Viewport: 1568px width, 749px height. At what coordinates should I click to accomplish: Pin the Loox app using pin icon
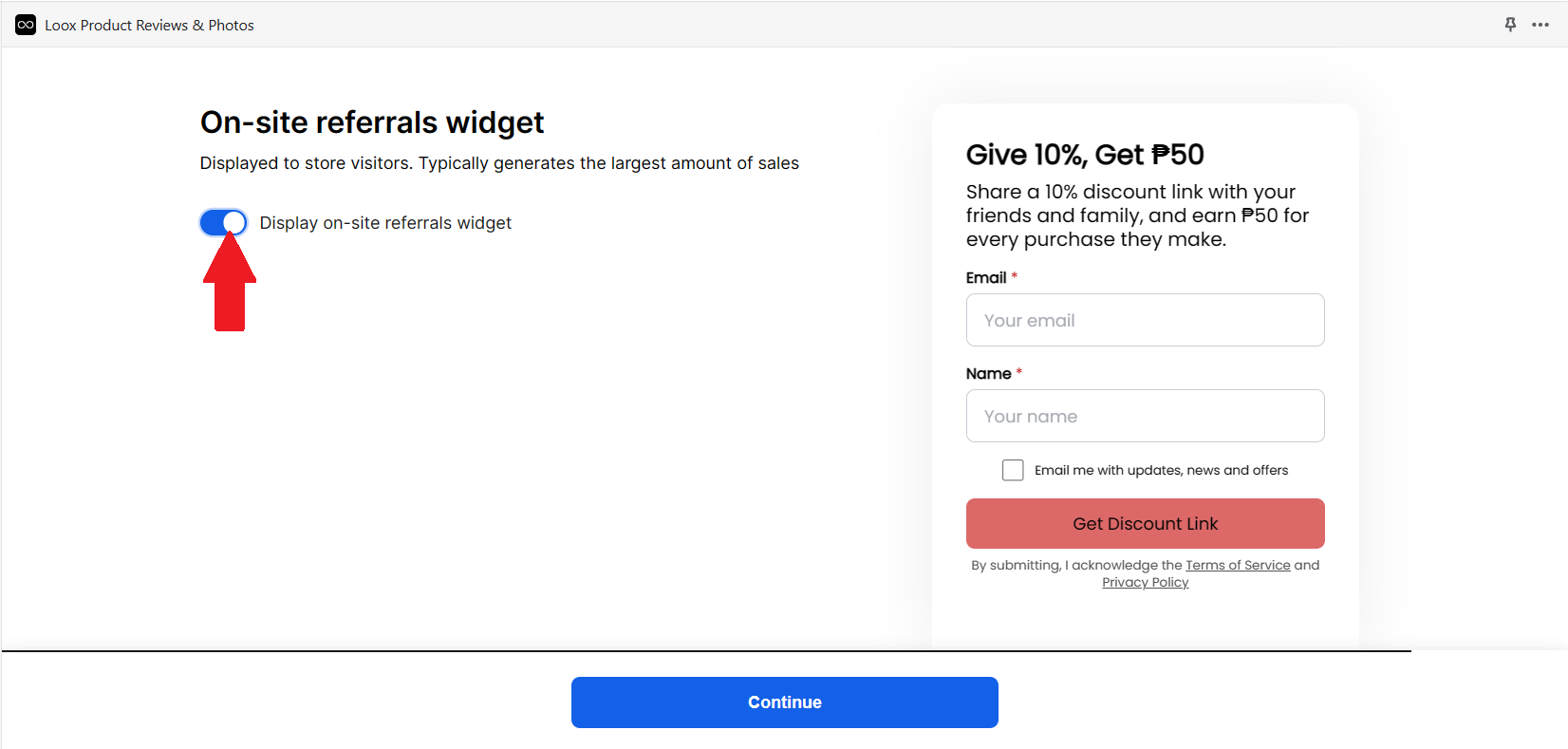1510,25
